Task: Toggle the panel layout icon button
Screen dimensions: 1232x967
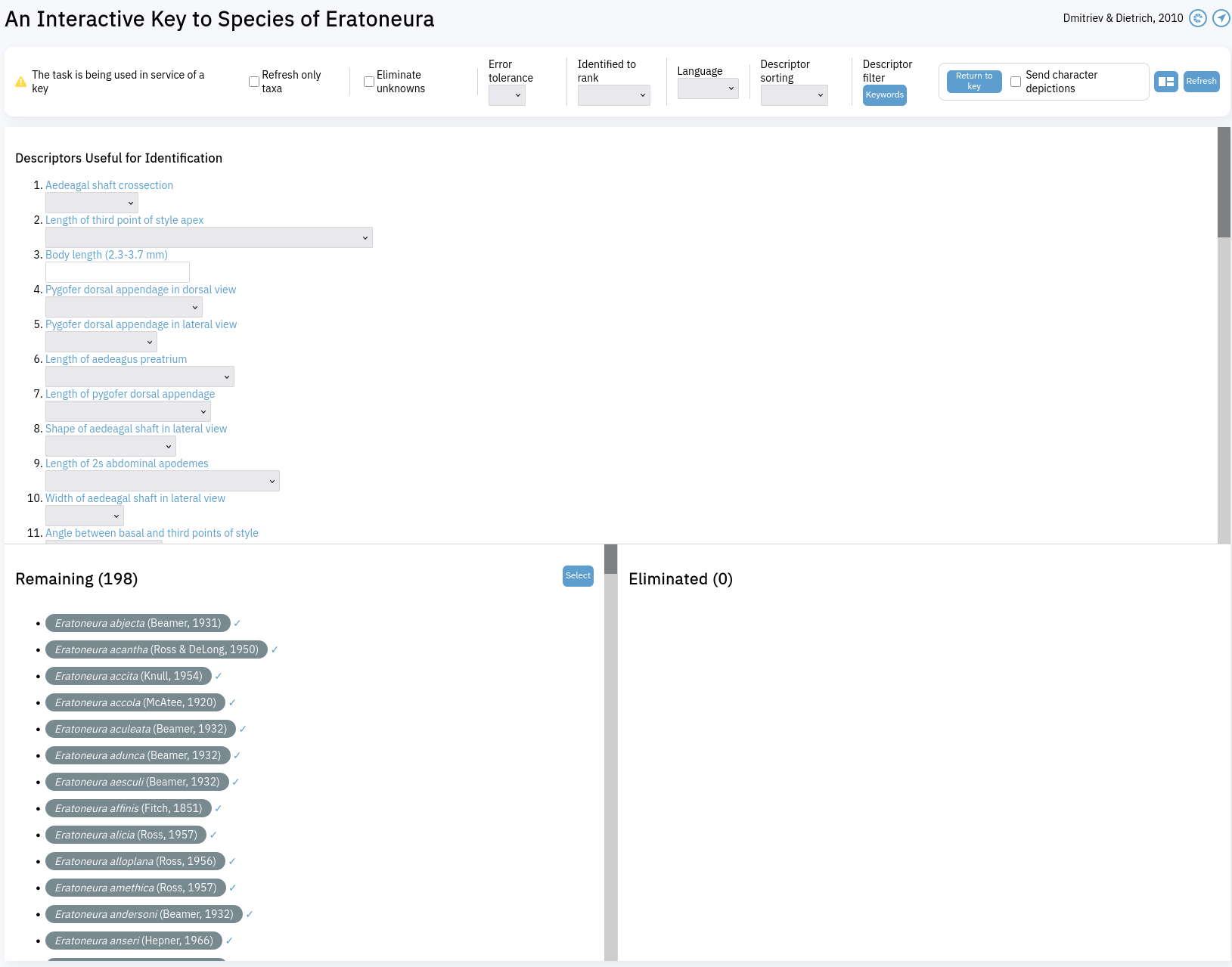Action: (1165, 82)
